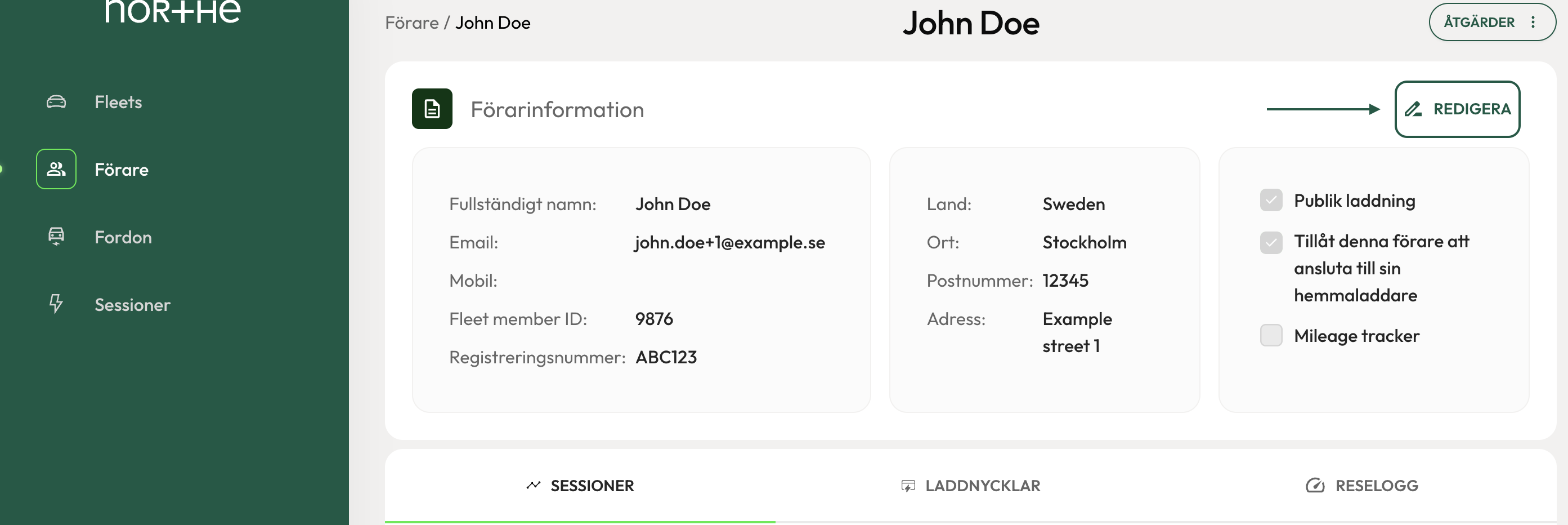
Task: Click the Laddnycklar card icon
Action: (x=908, y=486)
